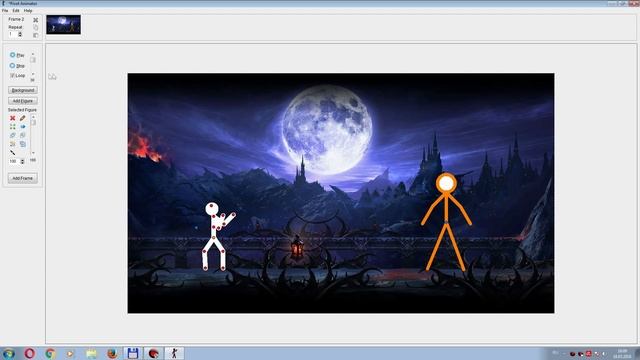Open the File menu
The width and height of the screenshot is (640, 360).
pos(5,11)
